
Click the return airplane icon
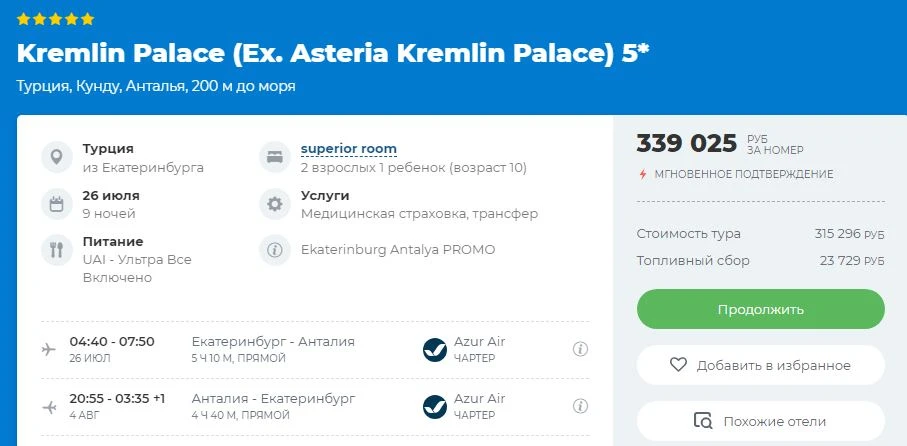tap(49, 407)
